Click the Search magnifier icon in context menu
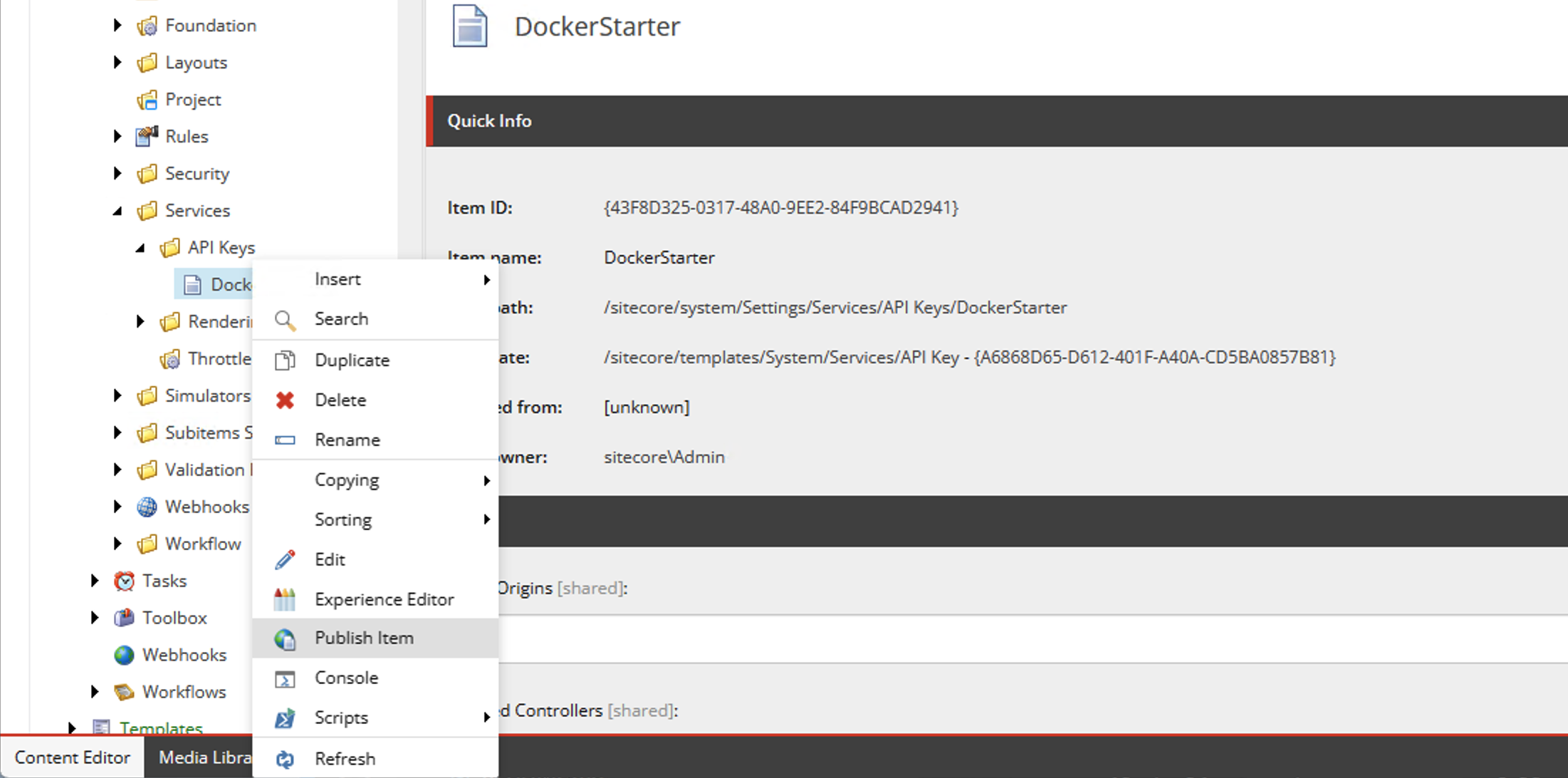The image size is (1568, 778). pos(285,321)
